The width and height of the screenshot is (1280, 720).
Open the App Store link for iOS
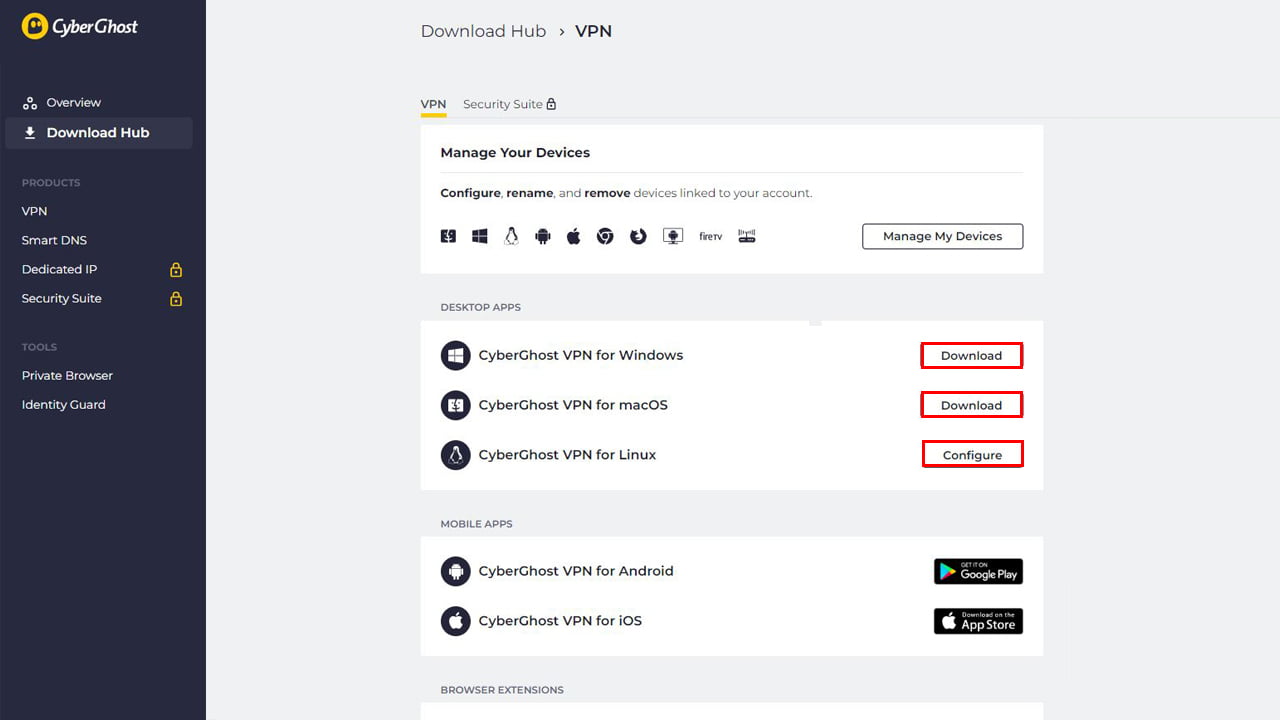[978, 621]
